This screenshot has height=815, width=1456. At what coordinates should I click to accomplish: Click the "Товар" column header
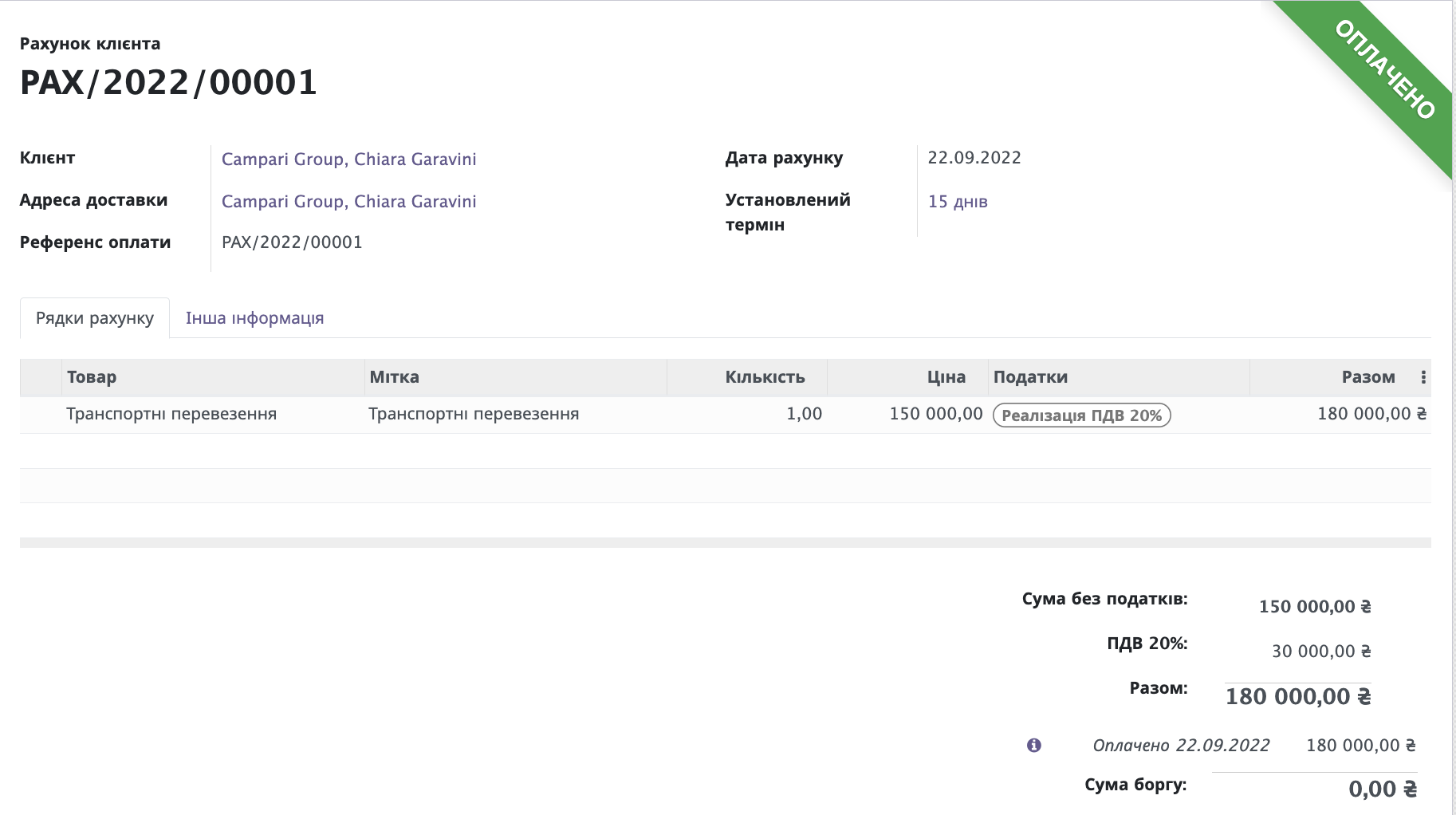pos(92,376)
